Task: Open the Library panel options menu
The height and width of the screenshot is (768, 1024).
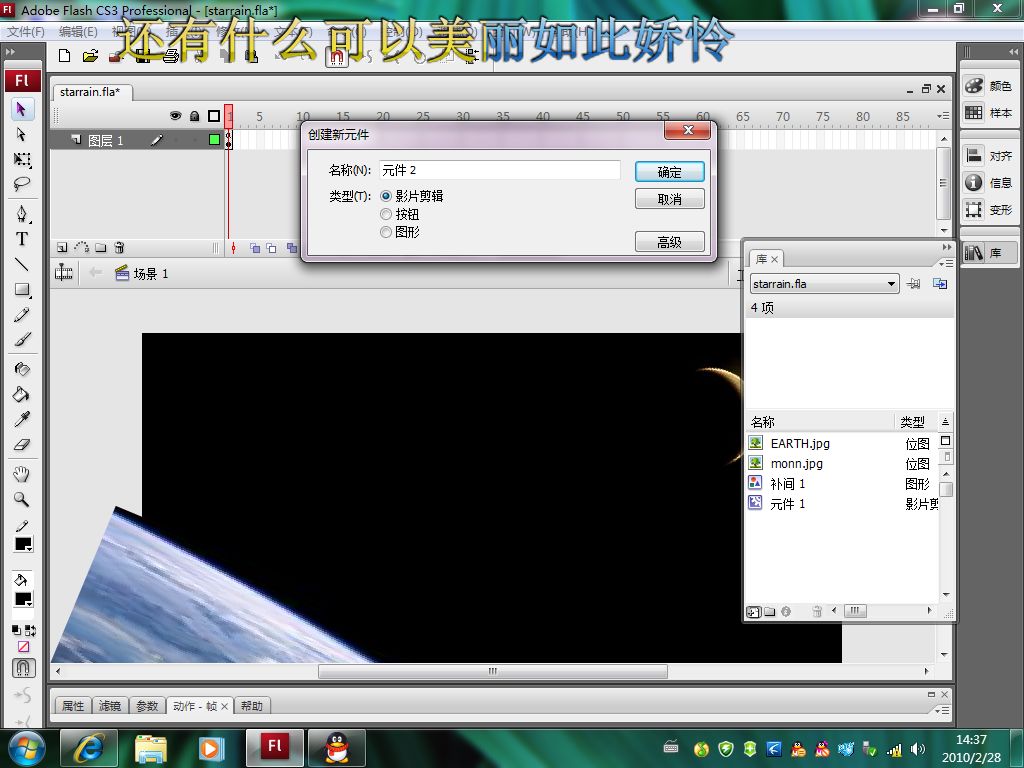Action: pos(945,263)
